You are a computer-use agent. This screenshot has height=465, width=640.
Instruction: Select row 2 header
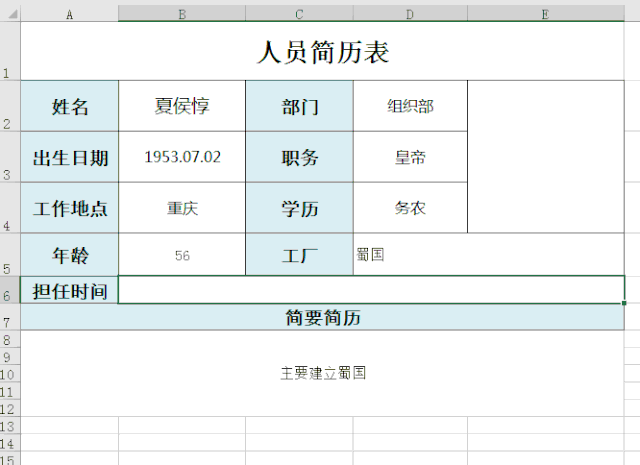pyautogui.click(x=10, y=106)
